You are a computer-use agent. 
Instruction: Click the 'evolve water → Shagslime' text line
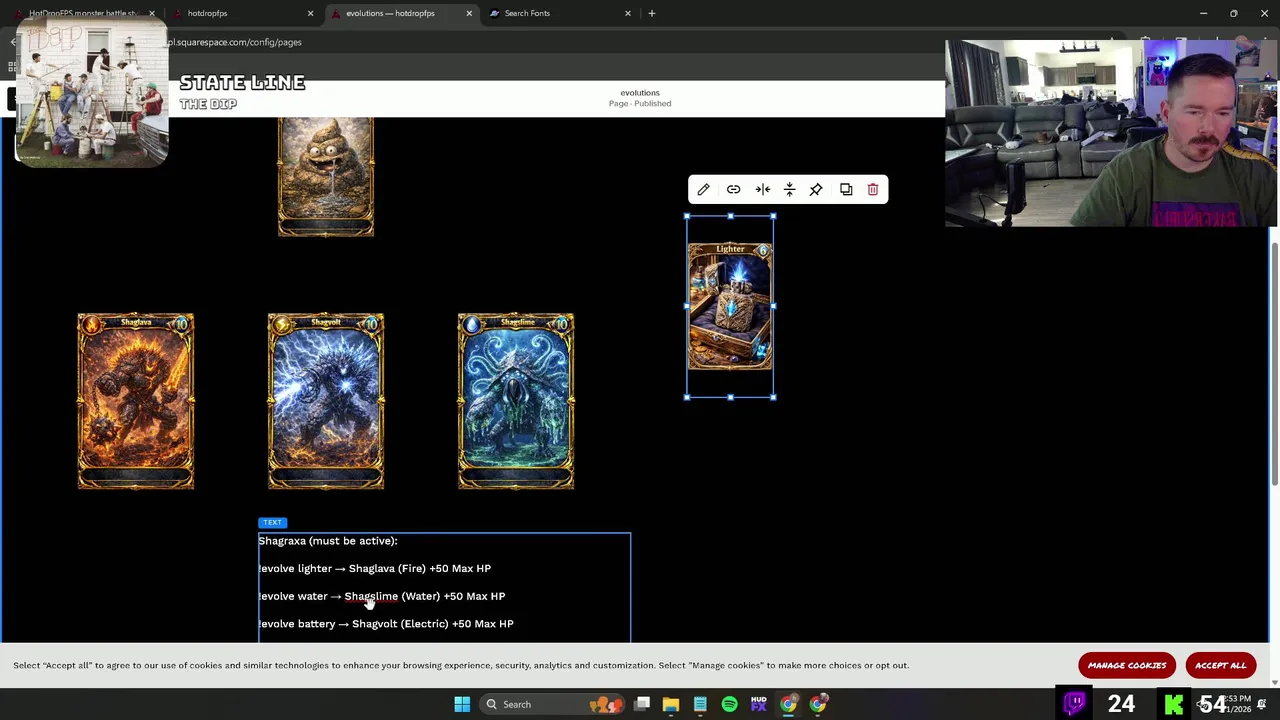381,596
